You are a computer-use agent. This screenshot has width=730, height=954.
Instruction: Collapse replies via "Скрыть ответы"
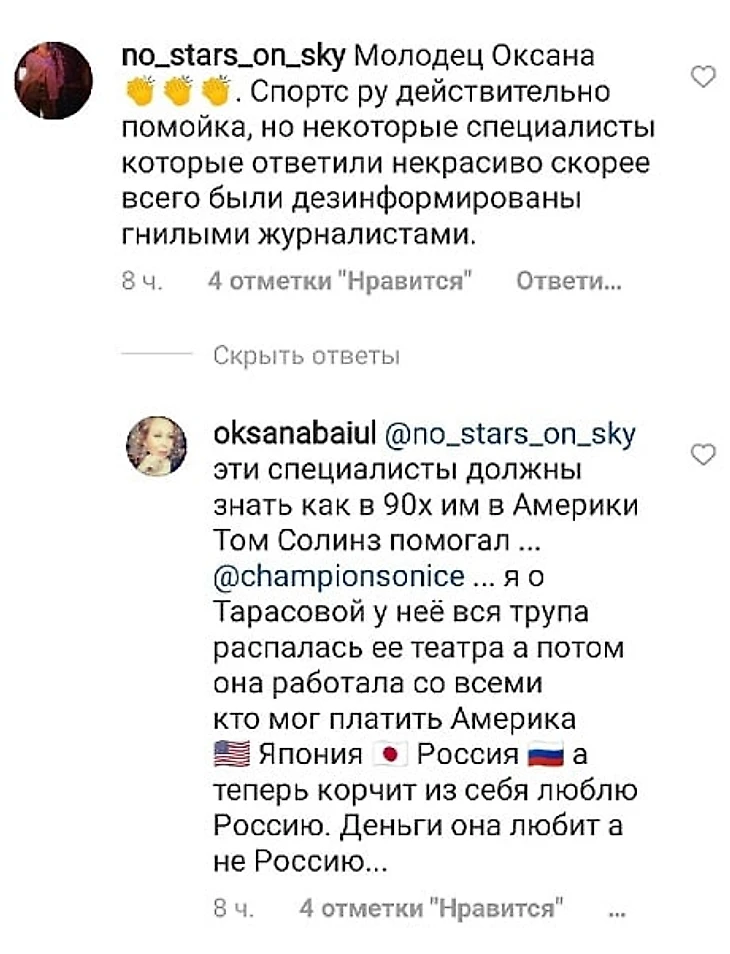pyautogui.click(x=306, y=355)
